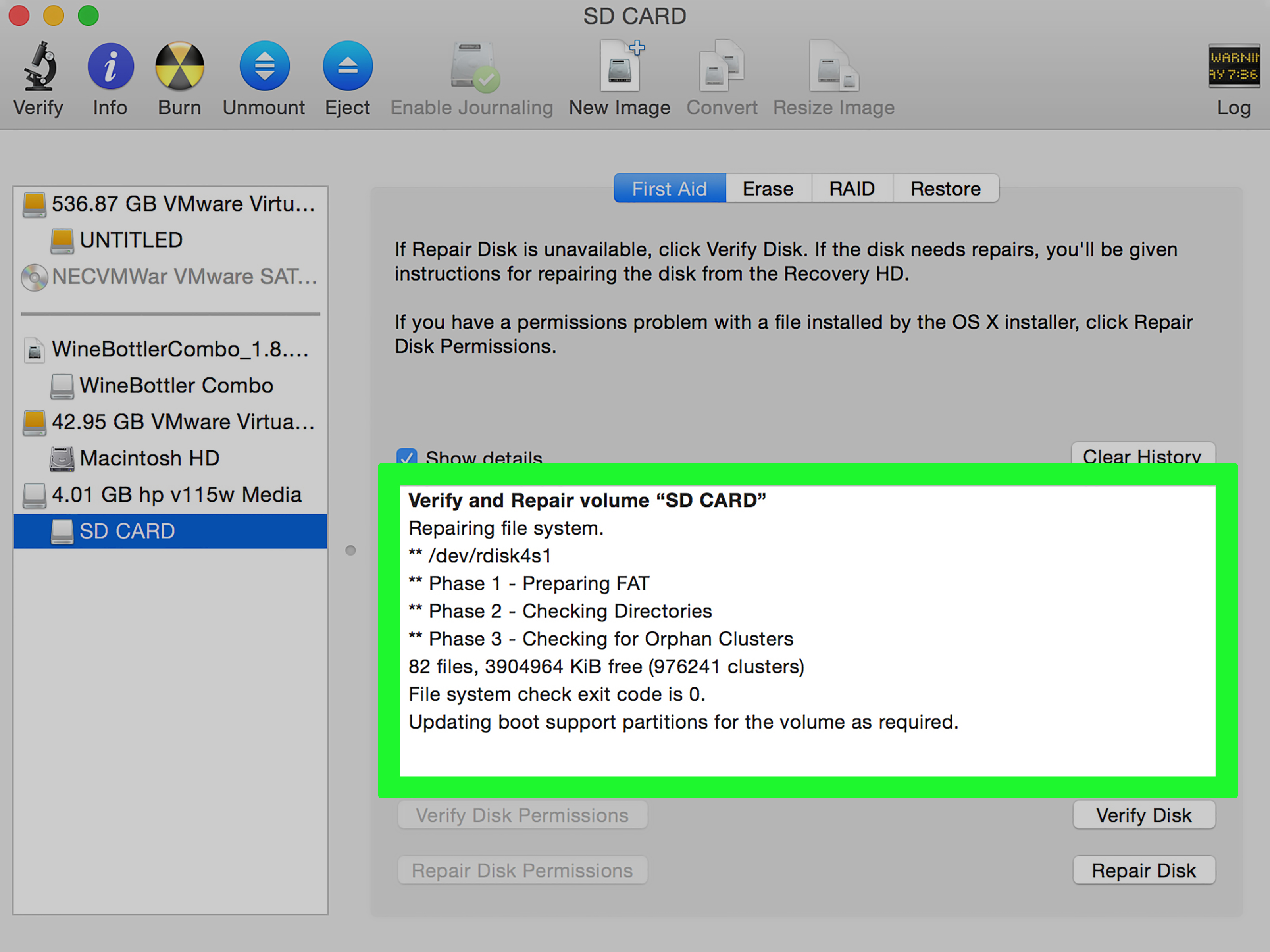This screenshot has height=952, width=1270.
Task: Click Repair Disk Permissions button
Action: coord(522,871)
